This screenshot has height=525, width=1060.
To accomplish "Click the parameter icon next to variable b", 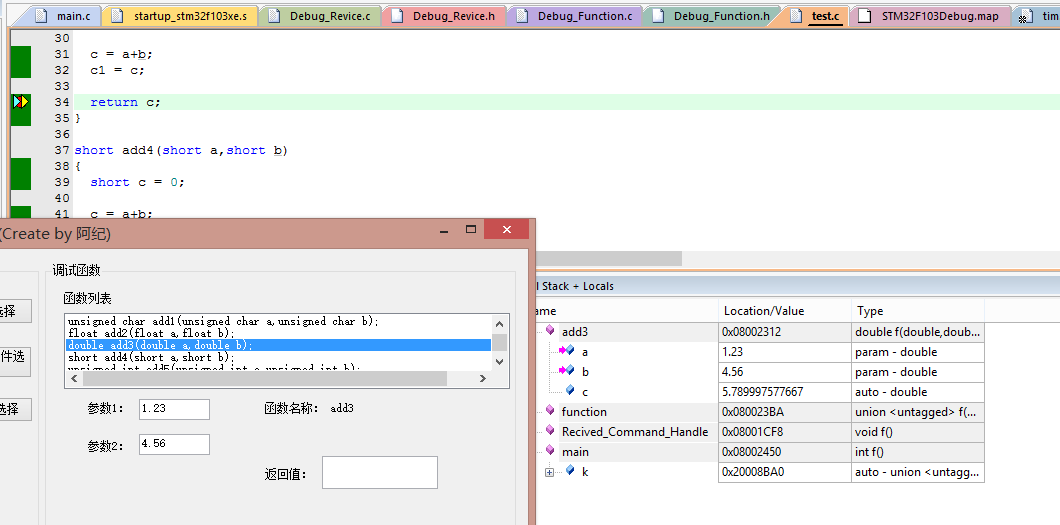I will click(567, 371).
